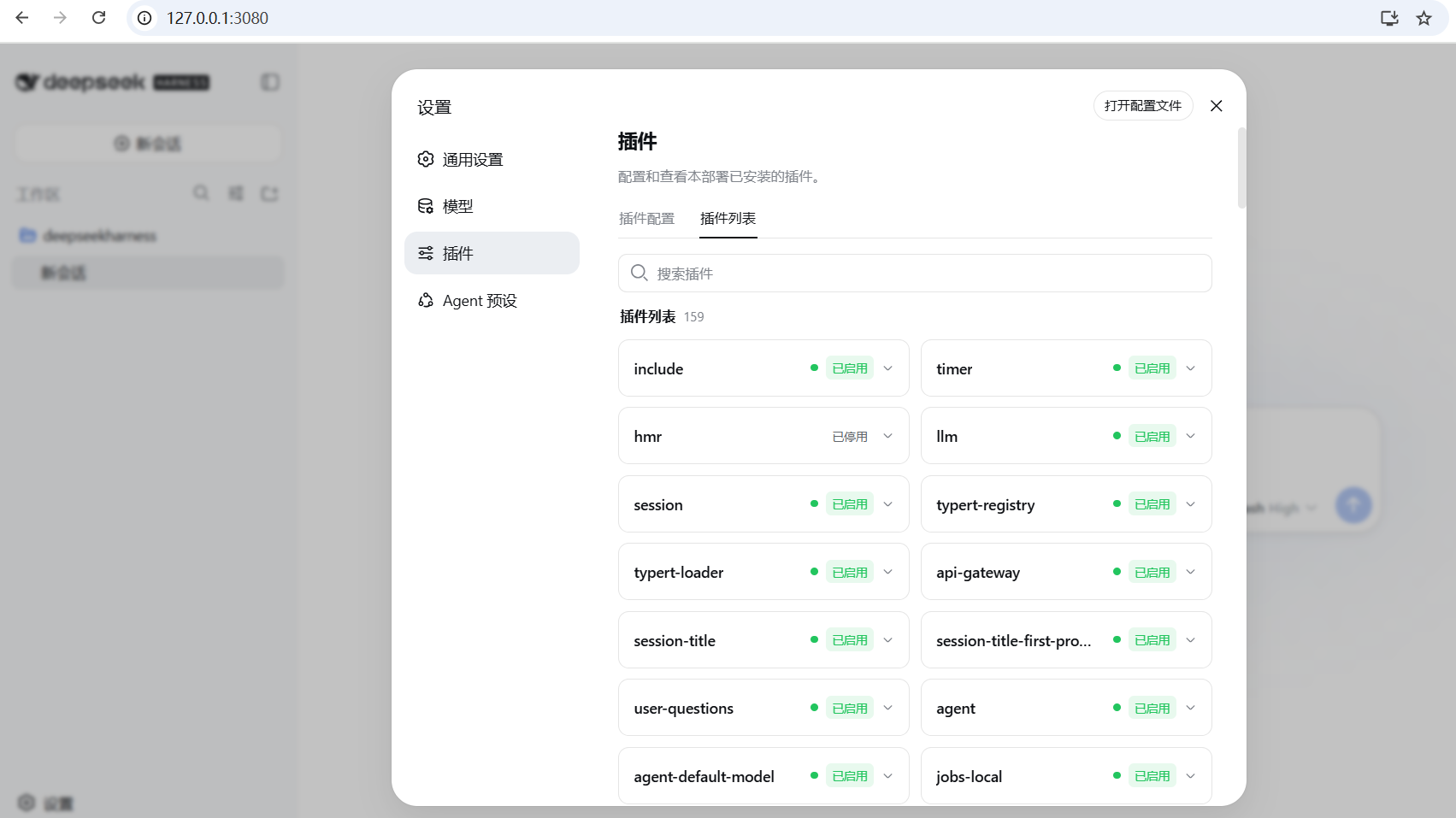
Task: Click the user-questions plugin name
Action: 684,709
